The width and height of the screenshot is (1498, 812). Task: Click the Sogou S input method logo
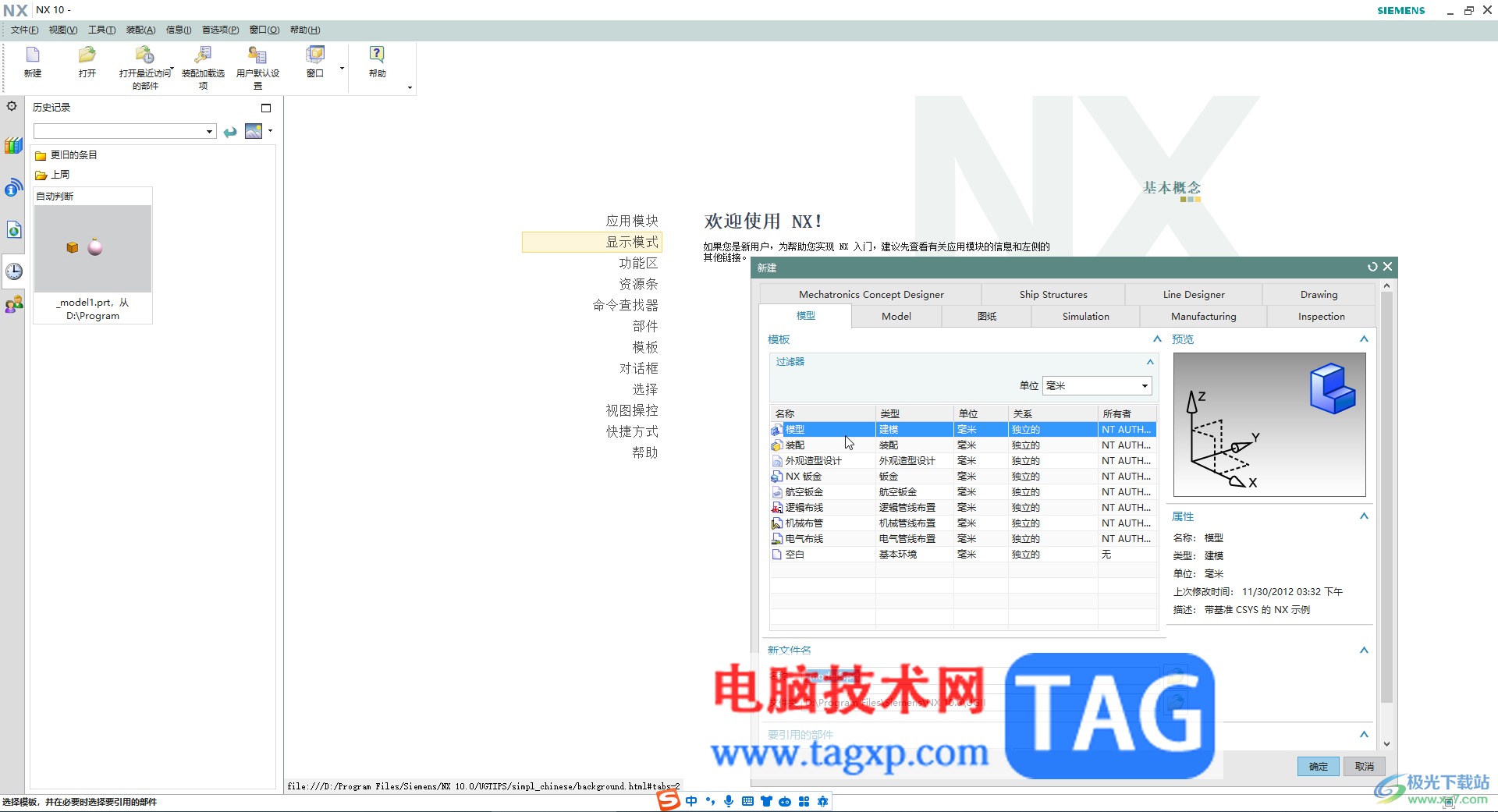click(669, 800)
